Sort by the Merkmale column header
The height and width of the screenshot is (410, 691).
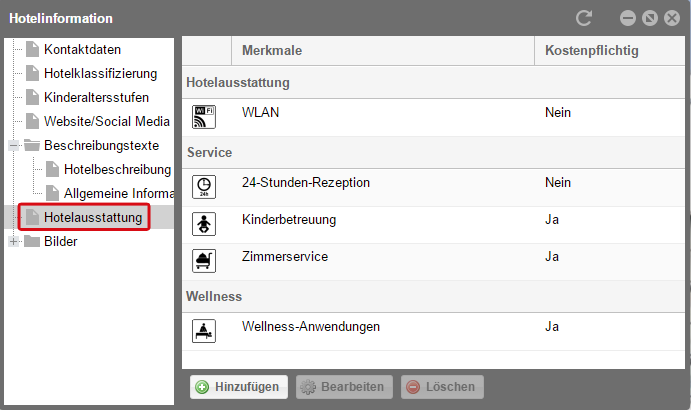(x=383, y=50)
